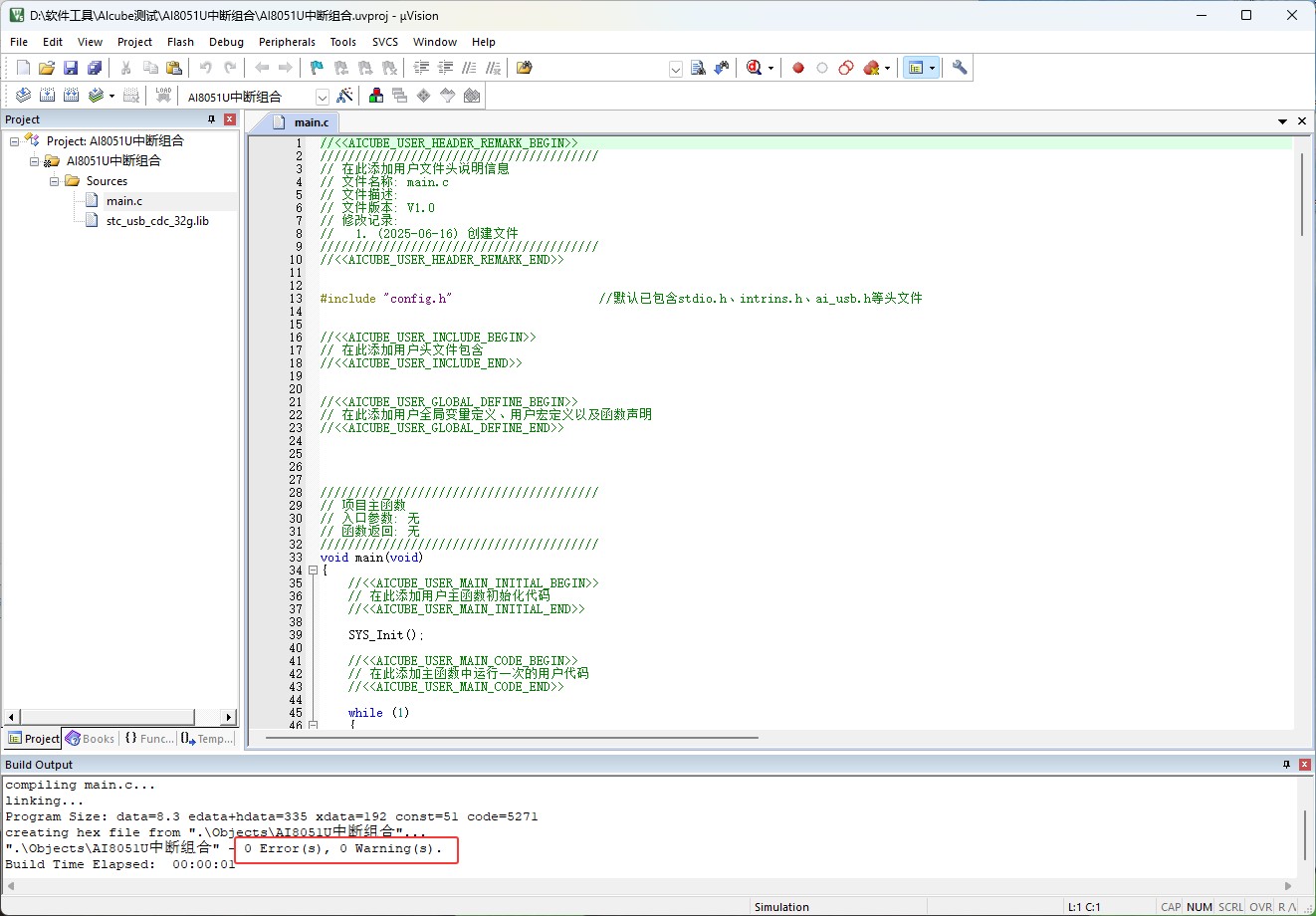Collapse code fold at line 34

coord(313,571)
